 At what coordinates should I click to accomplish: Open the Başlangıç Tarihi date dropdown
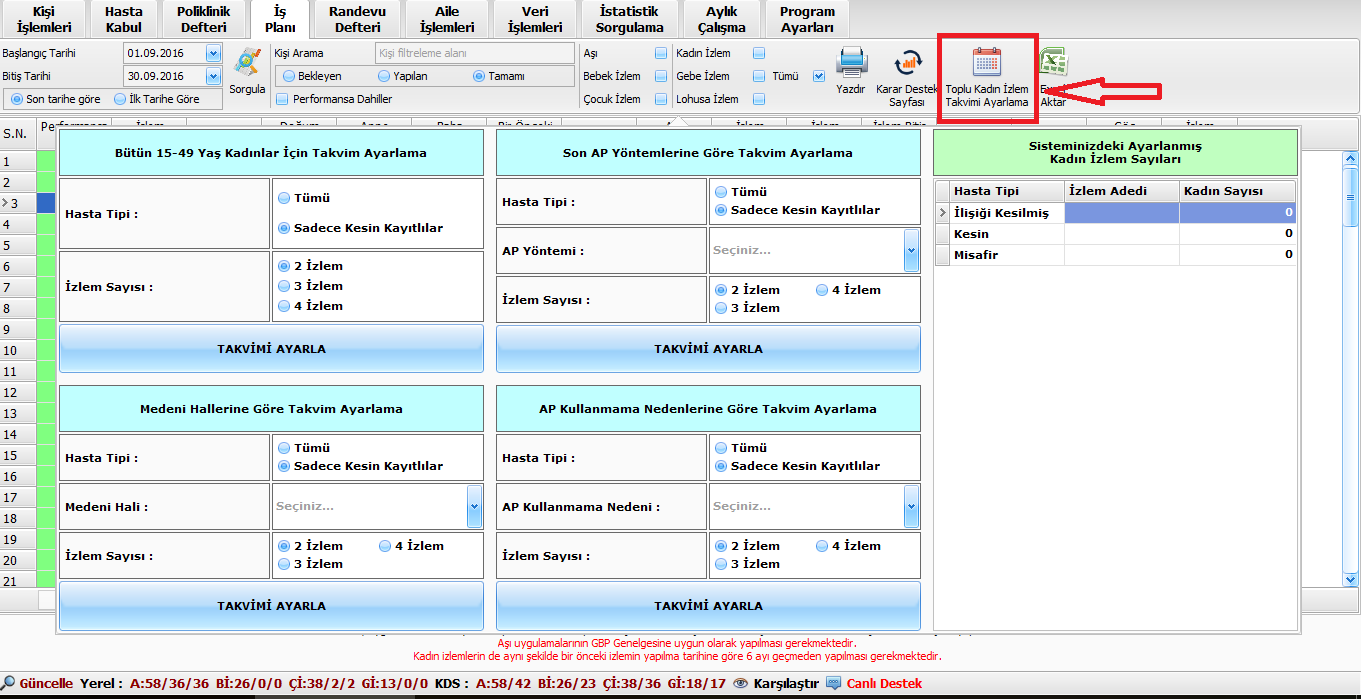pos(213,53)
